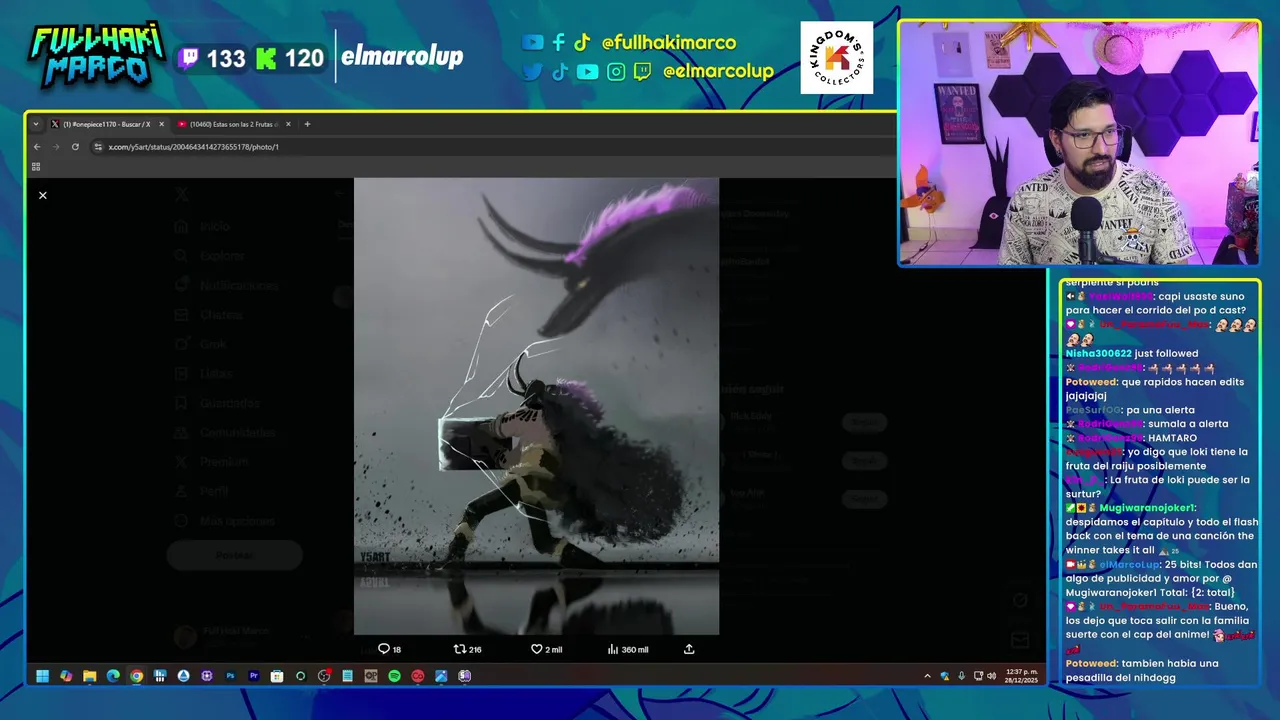Go back with the browser back arrow
This screenshot has height=720, width=1280.
(37, 147)
